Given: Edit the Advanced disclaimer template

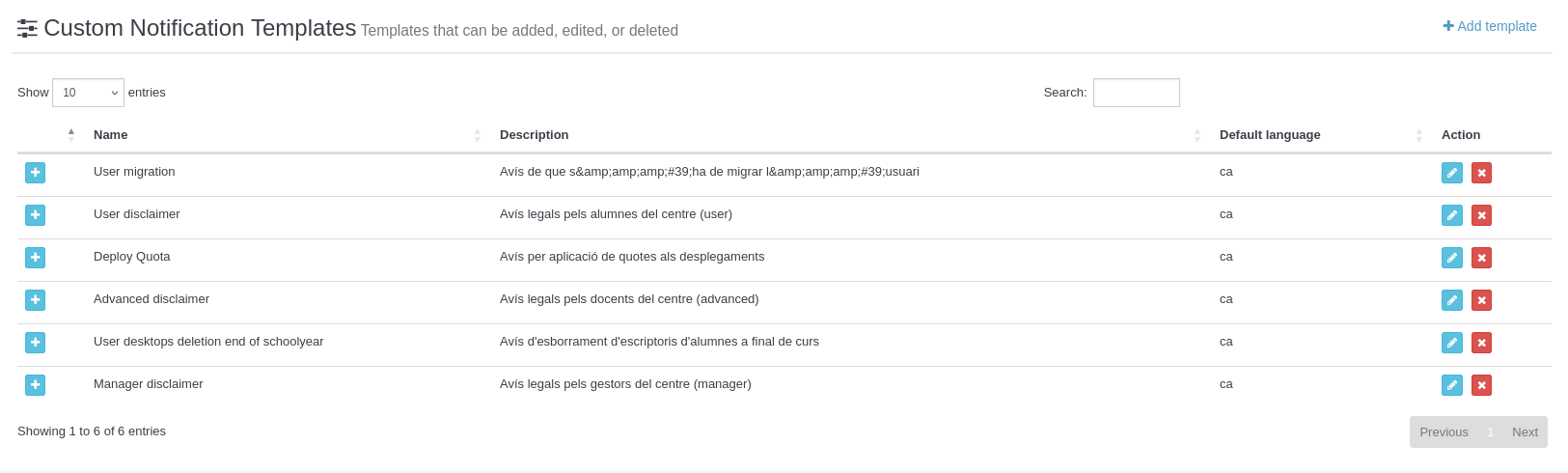Looking at the screenshot, I should tap(1451, 300).
